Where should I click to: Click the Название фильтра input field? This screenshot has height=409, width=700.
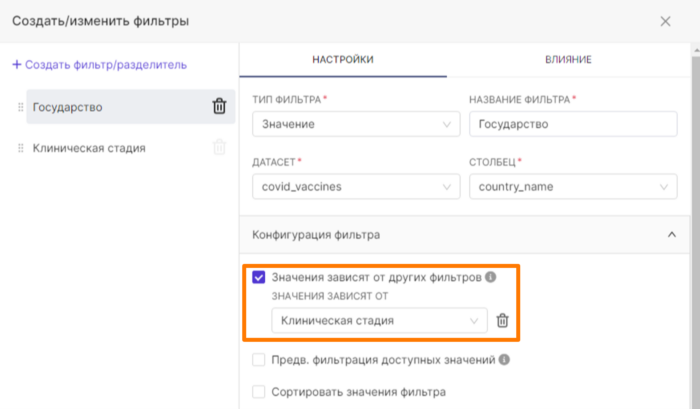573,124
